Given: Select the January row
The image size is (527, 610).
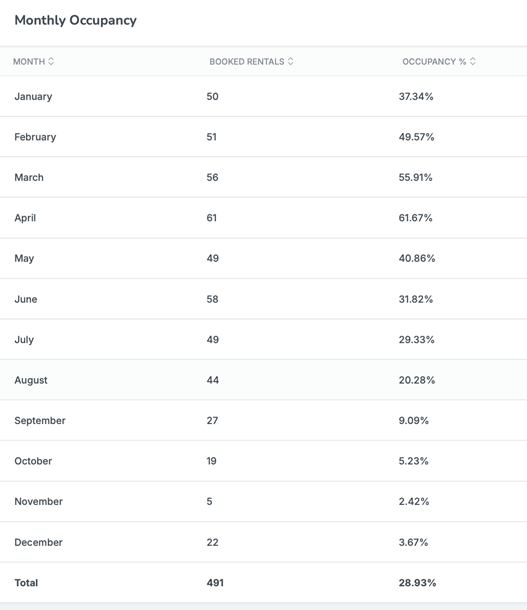Looking at the screenshot, I should click(x=263, y=96).
